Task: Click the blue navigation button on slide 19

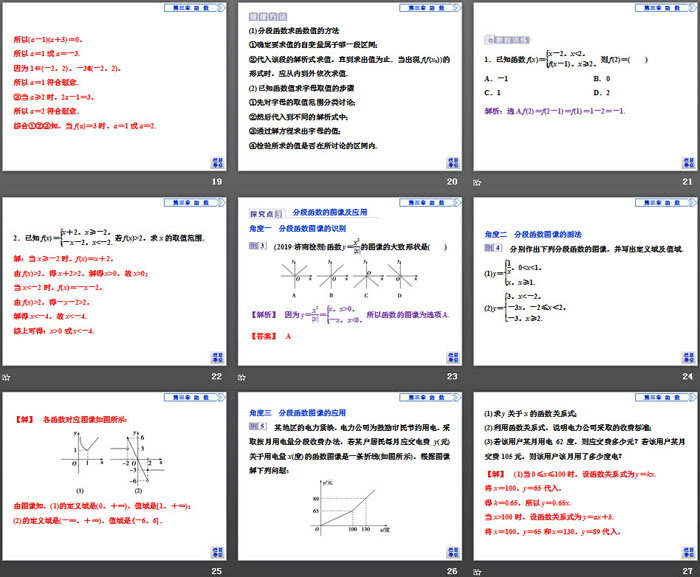Action: (217, 163)
